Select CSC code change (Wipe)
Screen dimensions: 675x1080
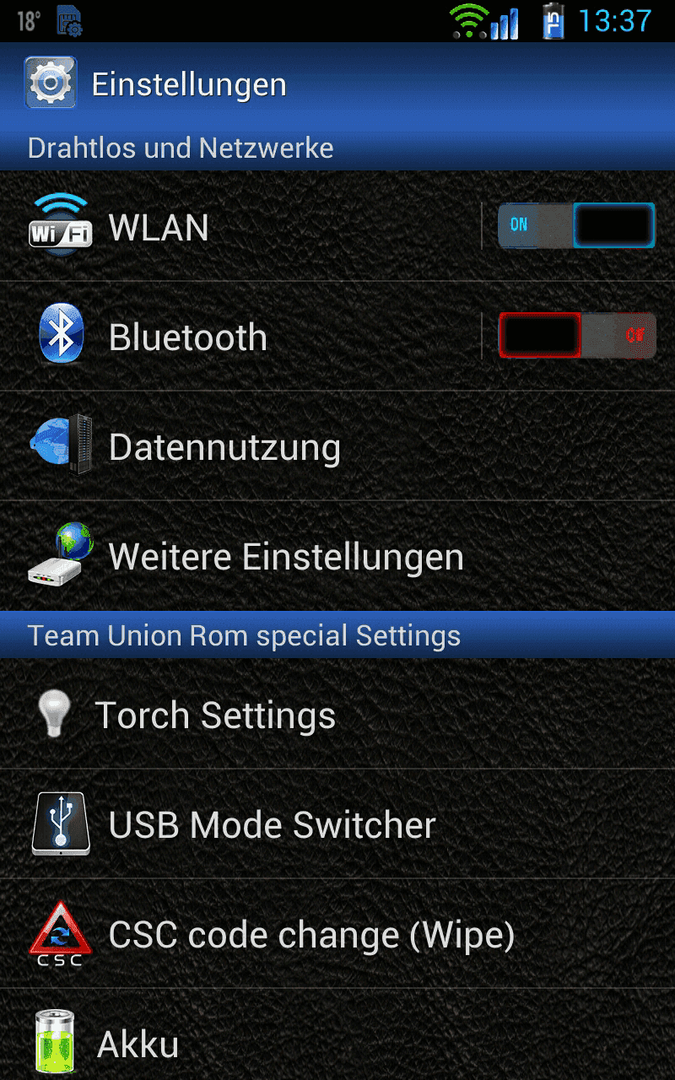tap(338, 934)
